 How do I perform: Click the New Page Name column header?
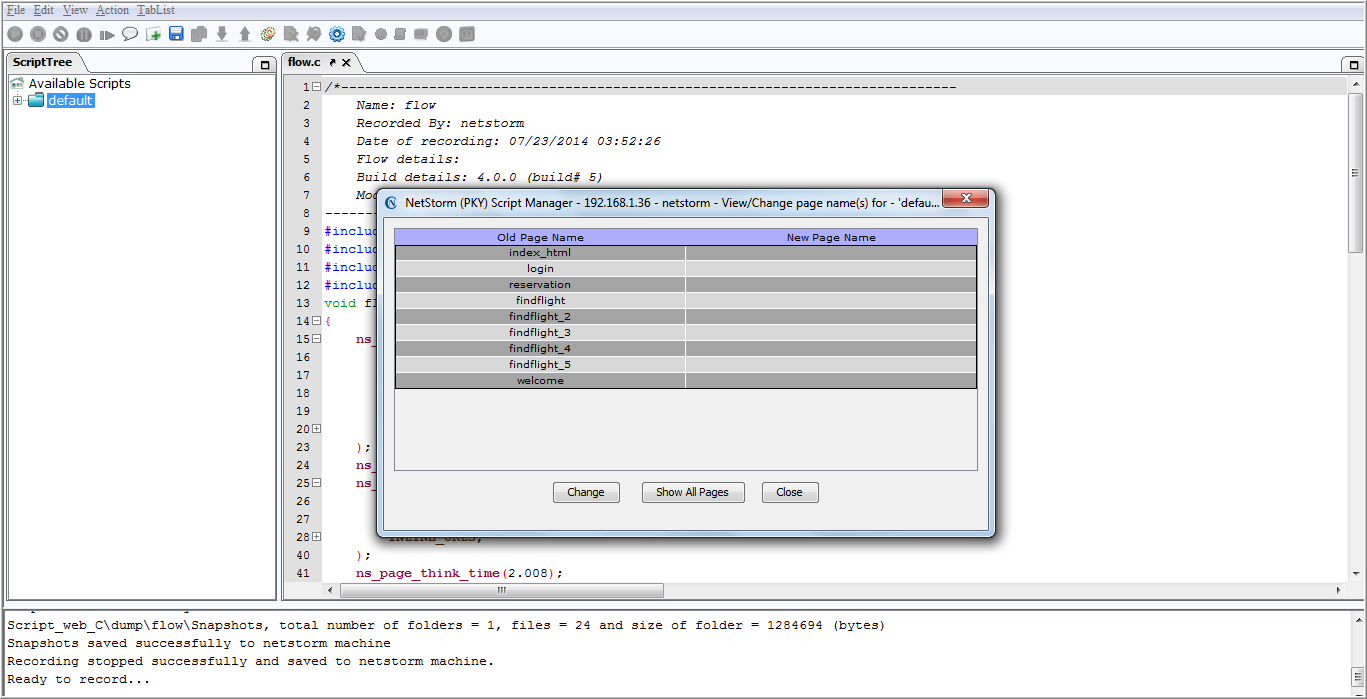[831, 237]
